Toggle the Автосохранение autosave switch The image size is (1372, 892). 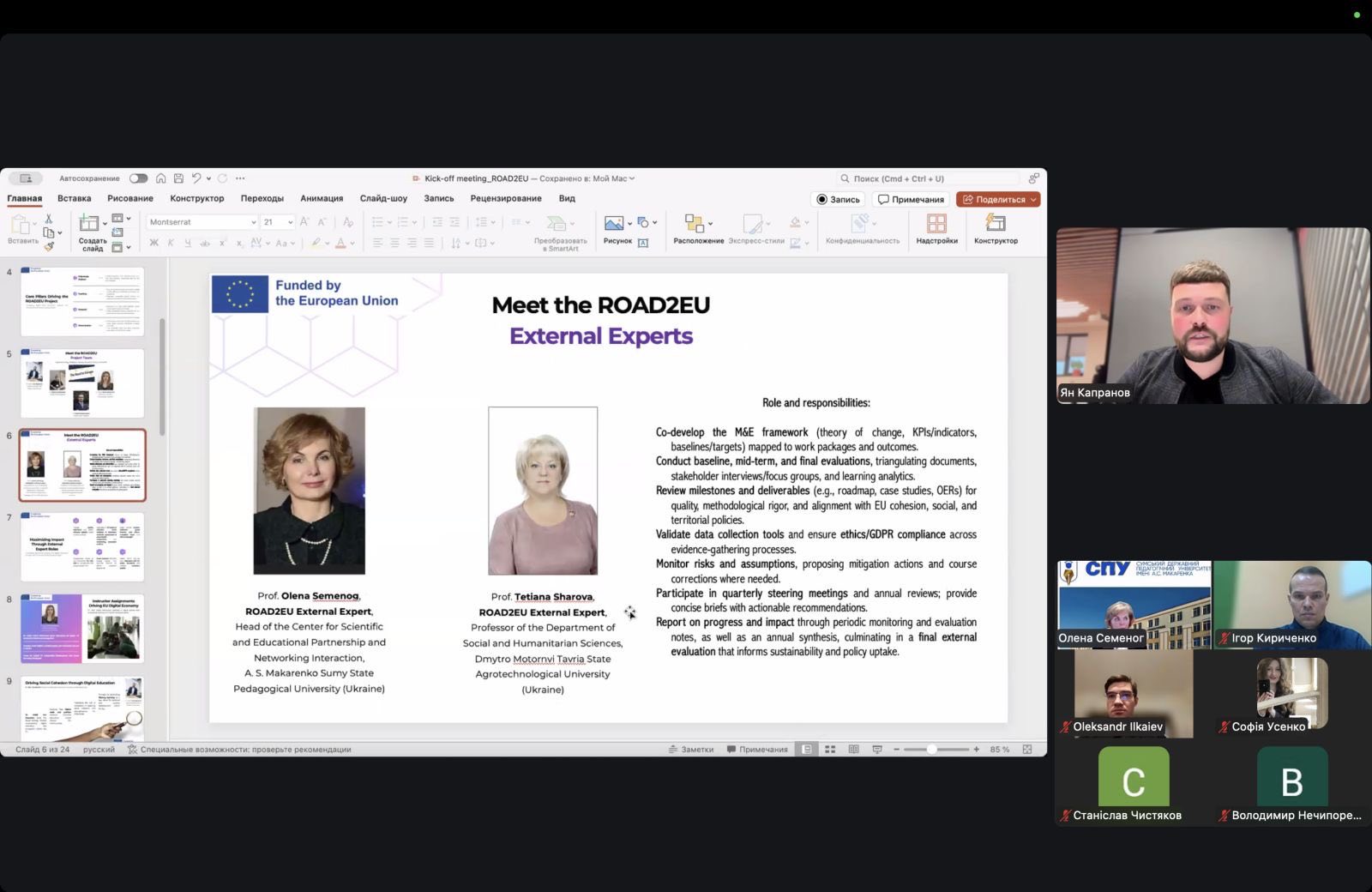click(138, 178)
